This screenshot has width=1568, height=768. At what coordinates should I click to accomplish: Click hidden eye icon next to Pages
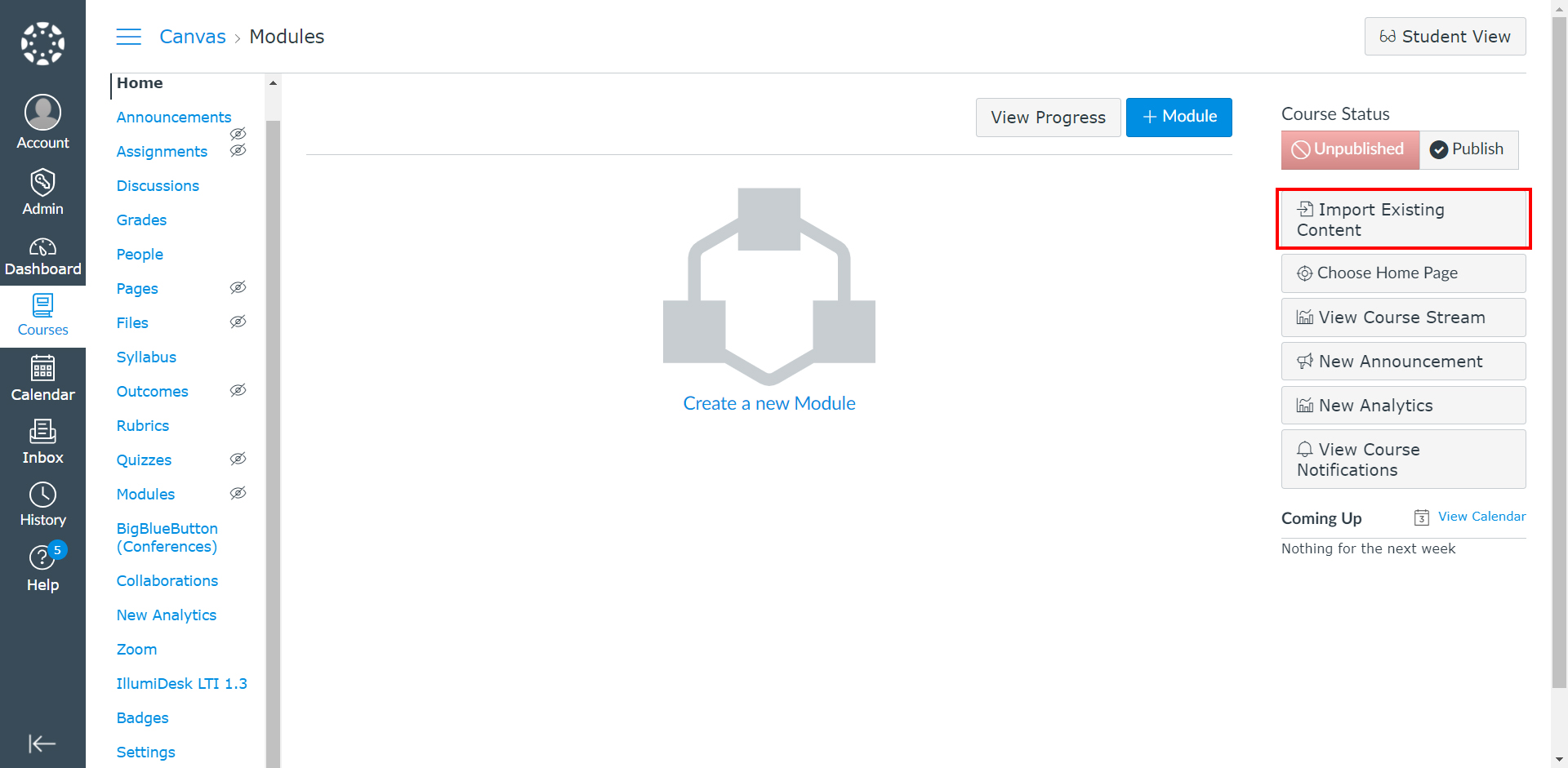(238, 287)
